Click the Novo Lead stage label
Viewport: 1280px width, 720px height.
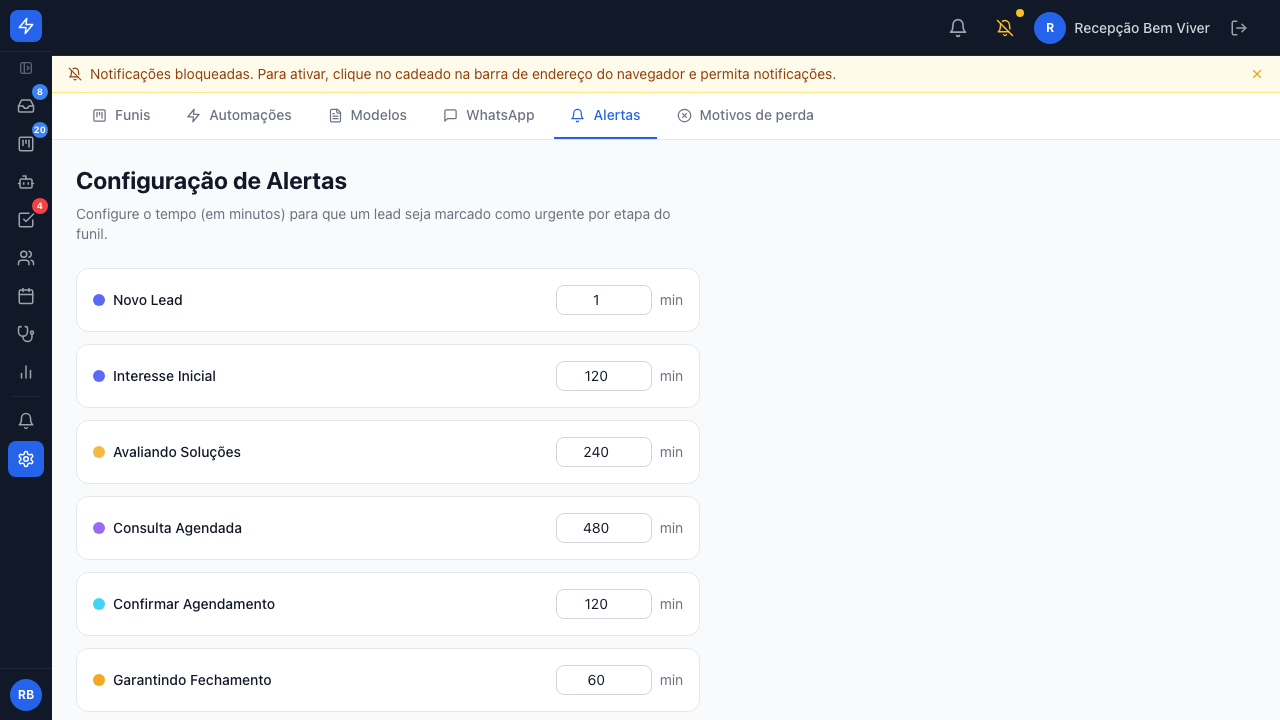pos(148,300)
